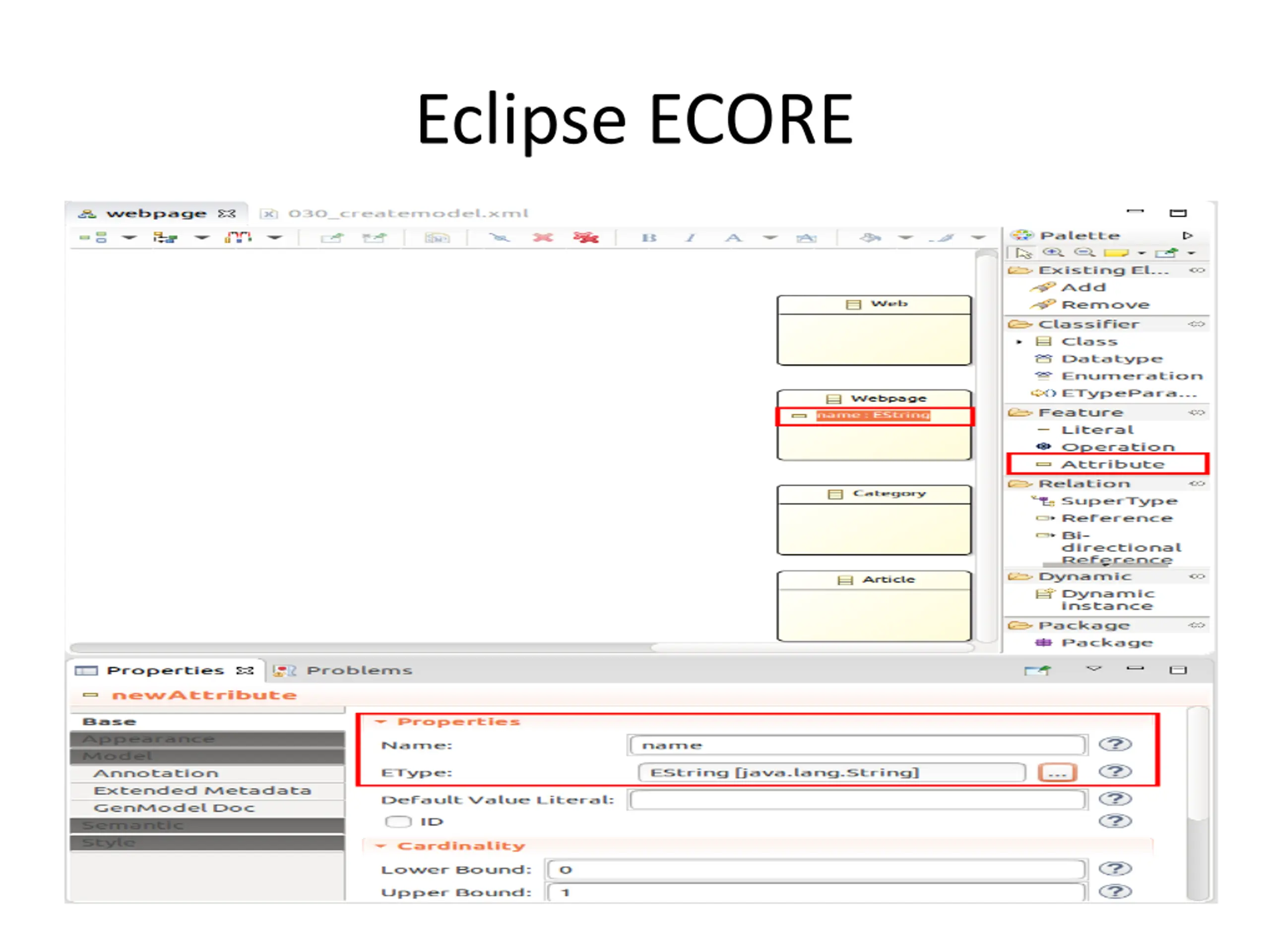This screenshot has width=1270, height=952.
Task: Click the line color pen icon
Action: pos(942,238)
